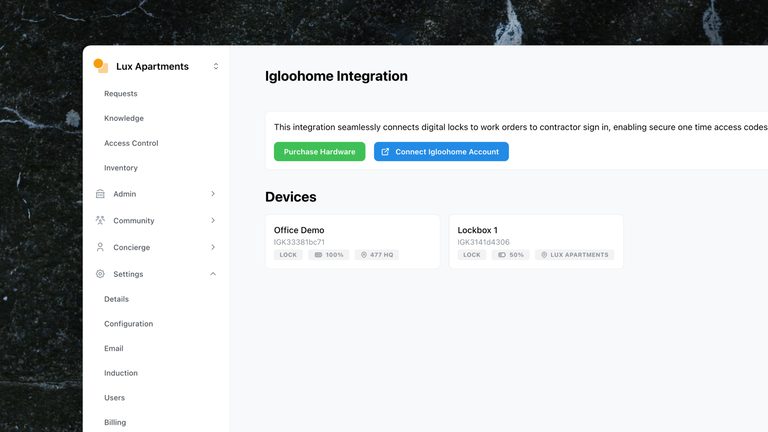Click the external link icon on Connect button
This screenshot has height=432, width=768.
385,152
